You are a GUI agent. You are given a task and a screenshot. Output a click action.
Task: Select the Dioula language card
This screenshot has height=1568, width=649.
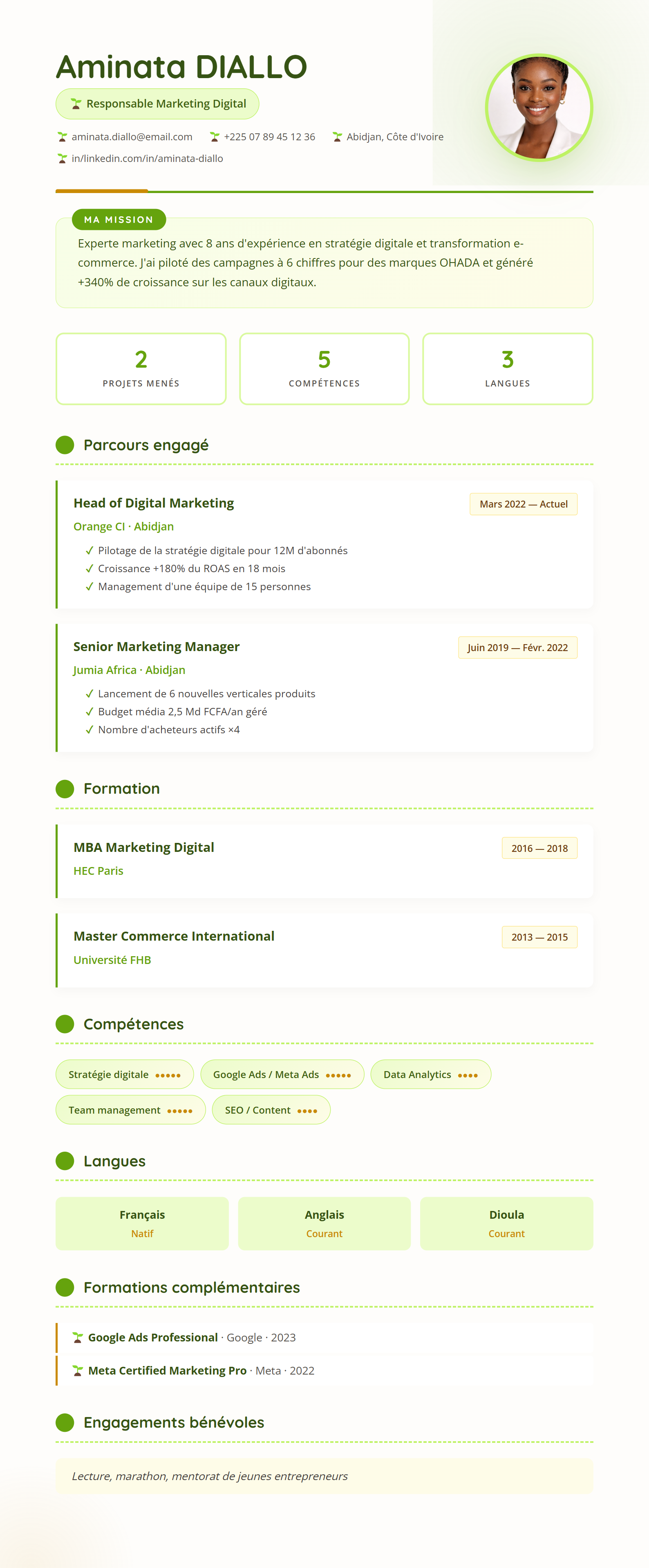tap(506, 1224)
